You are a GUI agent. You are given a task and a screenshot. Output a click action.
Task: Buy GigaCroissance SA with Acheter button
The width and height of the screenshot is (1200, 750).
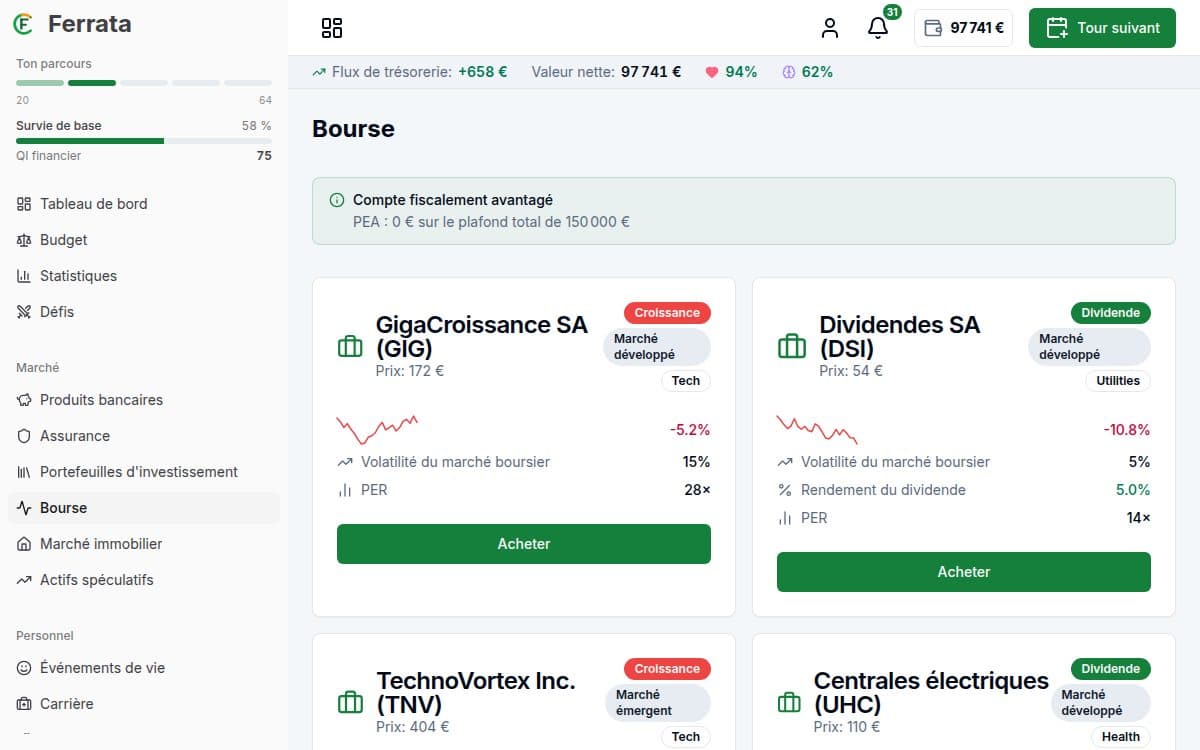click(x=524, y=544)
